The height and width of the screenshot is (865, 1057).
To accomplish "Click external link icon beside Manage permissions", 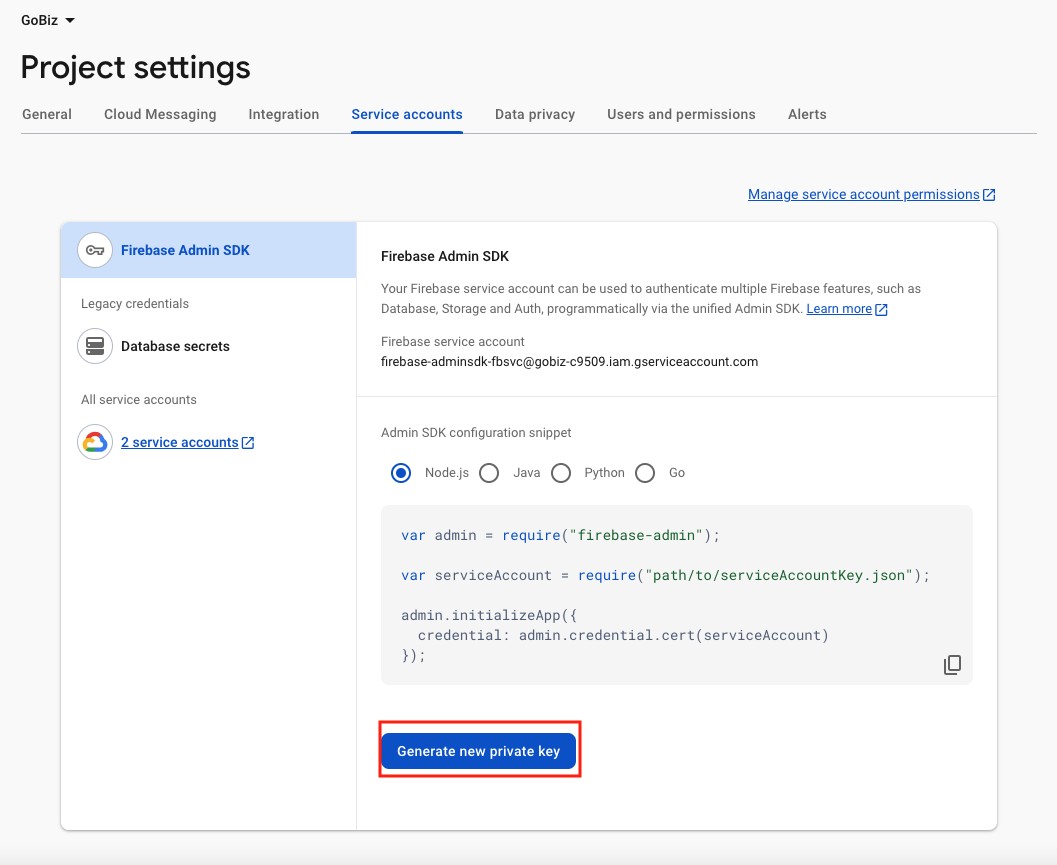I will pos(989,195).
